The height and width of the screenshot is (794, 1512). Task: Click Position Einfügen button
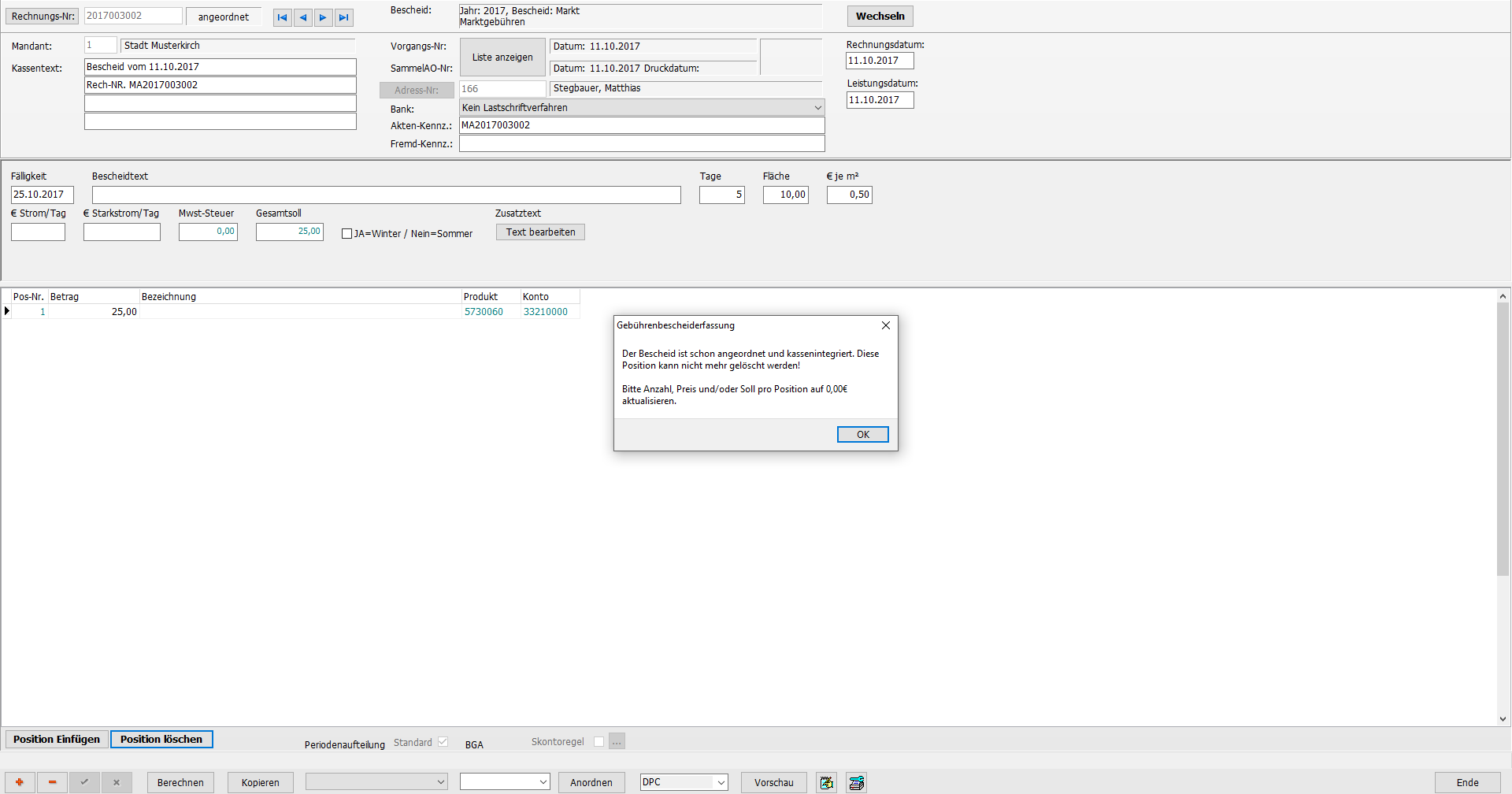pos(57,740)
